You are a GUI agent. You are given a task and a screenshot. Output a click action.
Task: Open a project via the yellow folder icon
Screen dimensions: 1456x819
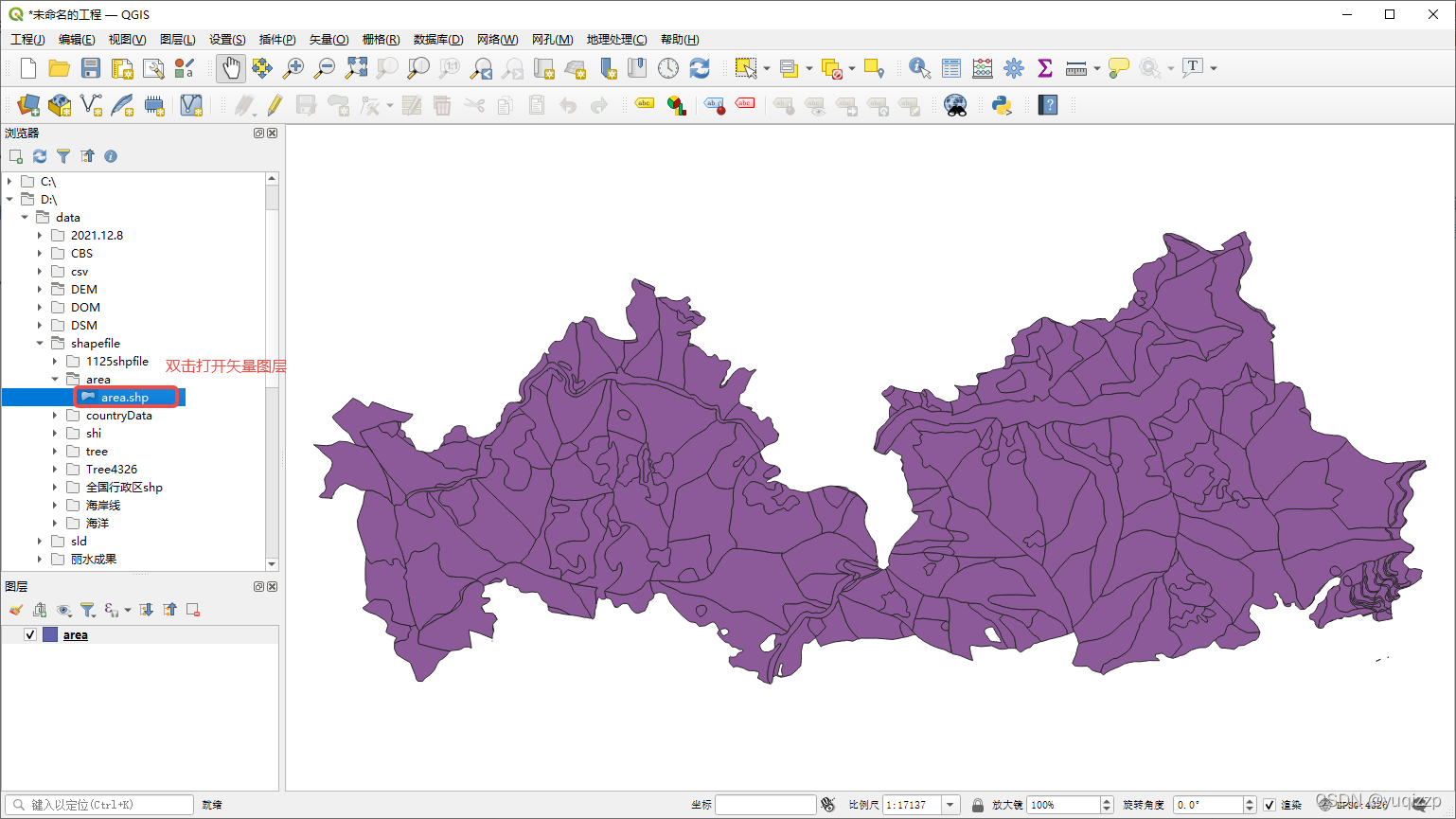(x=60, y=68)
